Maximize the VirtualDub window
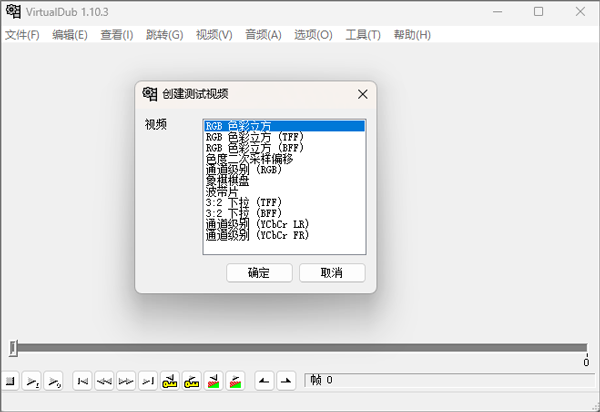 pos(538,12)
